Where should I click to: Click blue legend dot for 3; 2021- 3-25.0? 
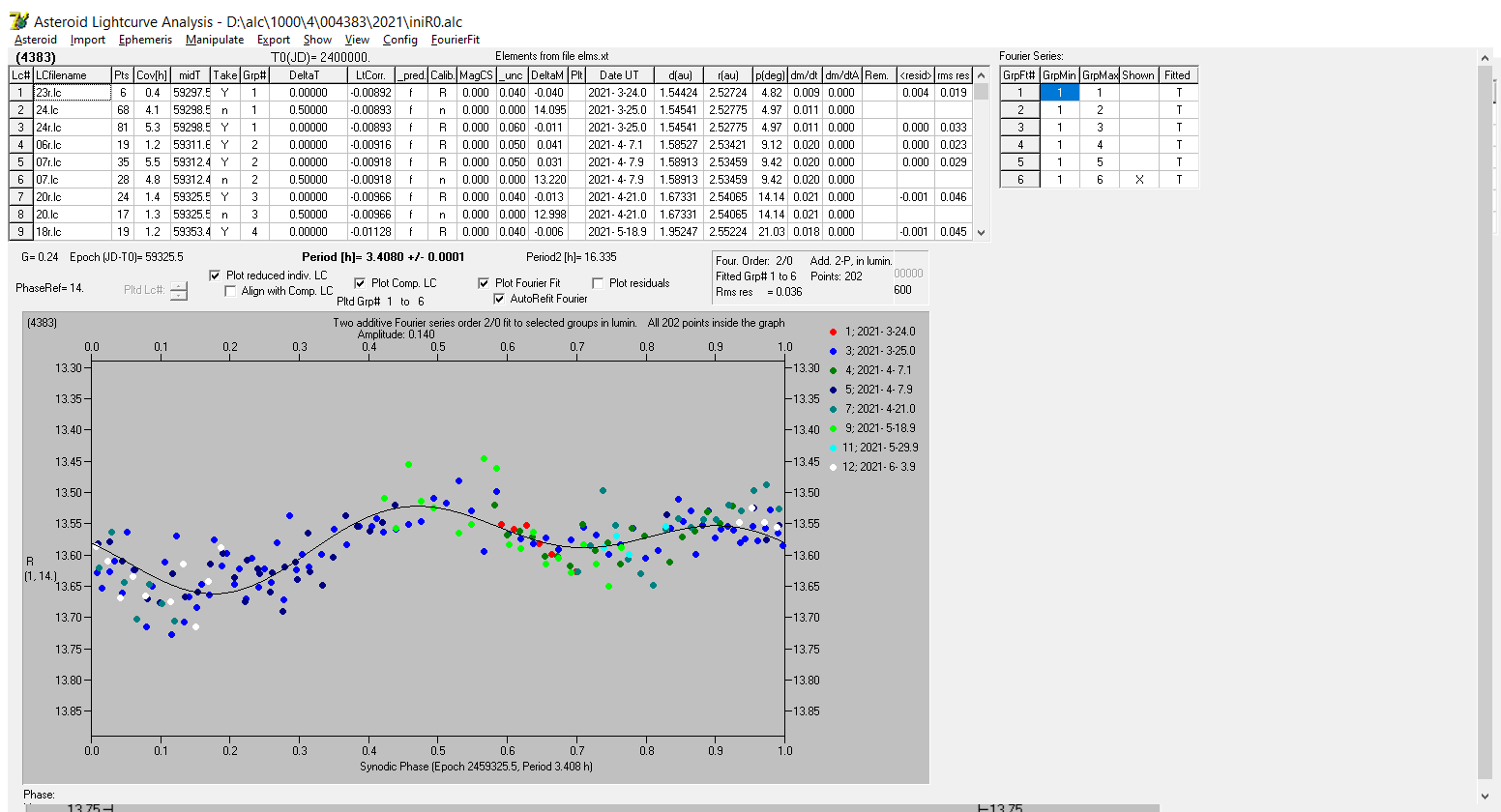pyautogui.click(x=834, y=351)
